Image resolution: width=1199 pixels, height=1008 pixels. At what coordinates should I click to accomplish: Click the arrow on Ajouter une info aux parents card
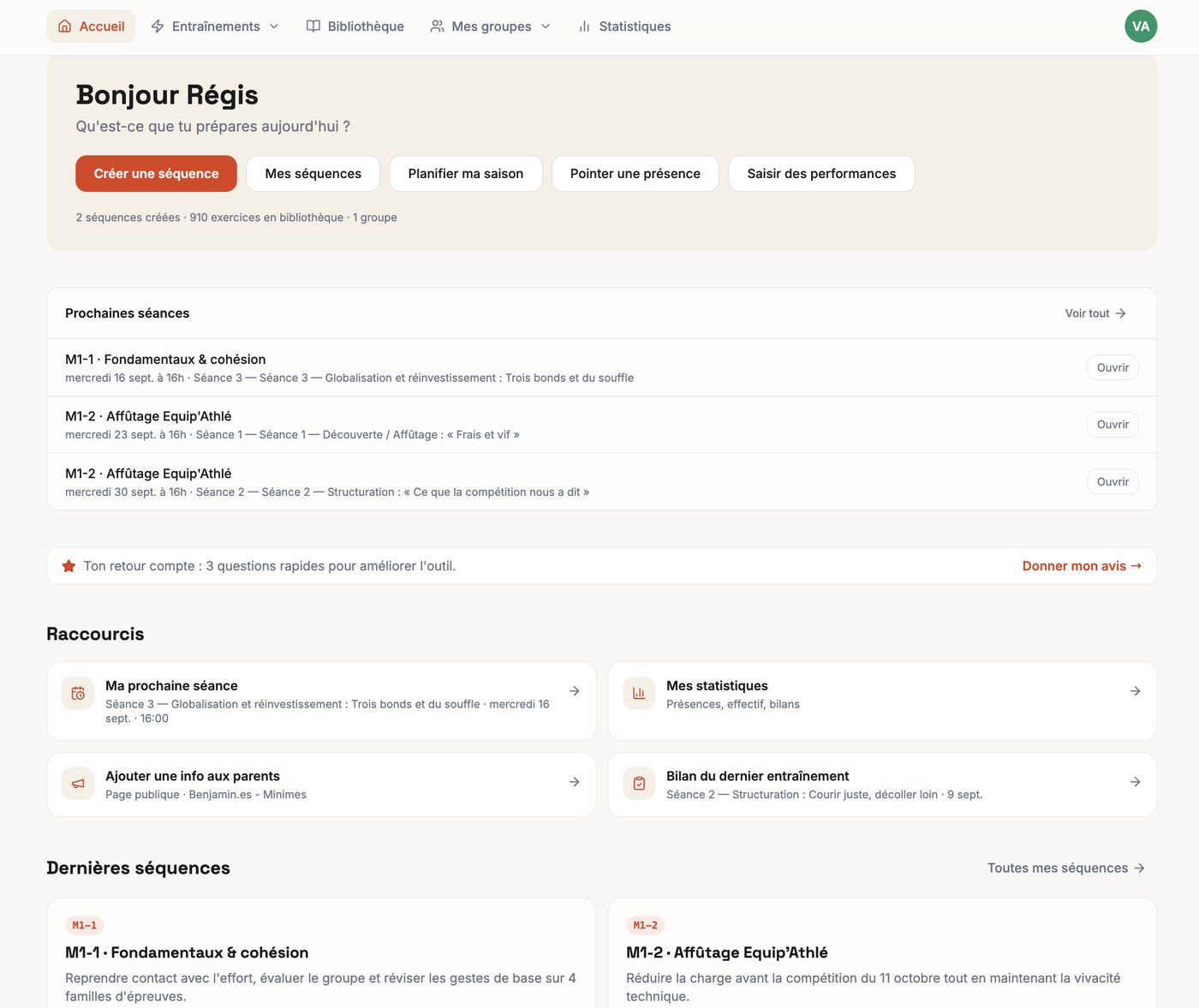click(575, 782)
